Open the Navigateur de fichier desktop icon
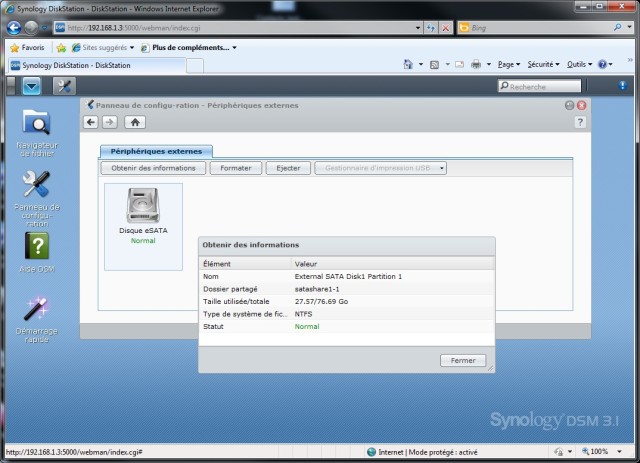 (x=37, y=132)
